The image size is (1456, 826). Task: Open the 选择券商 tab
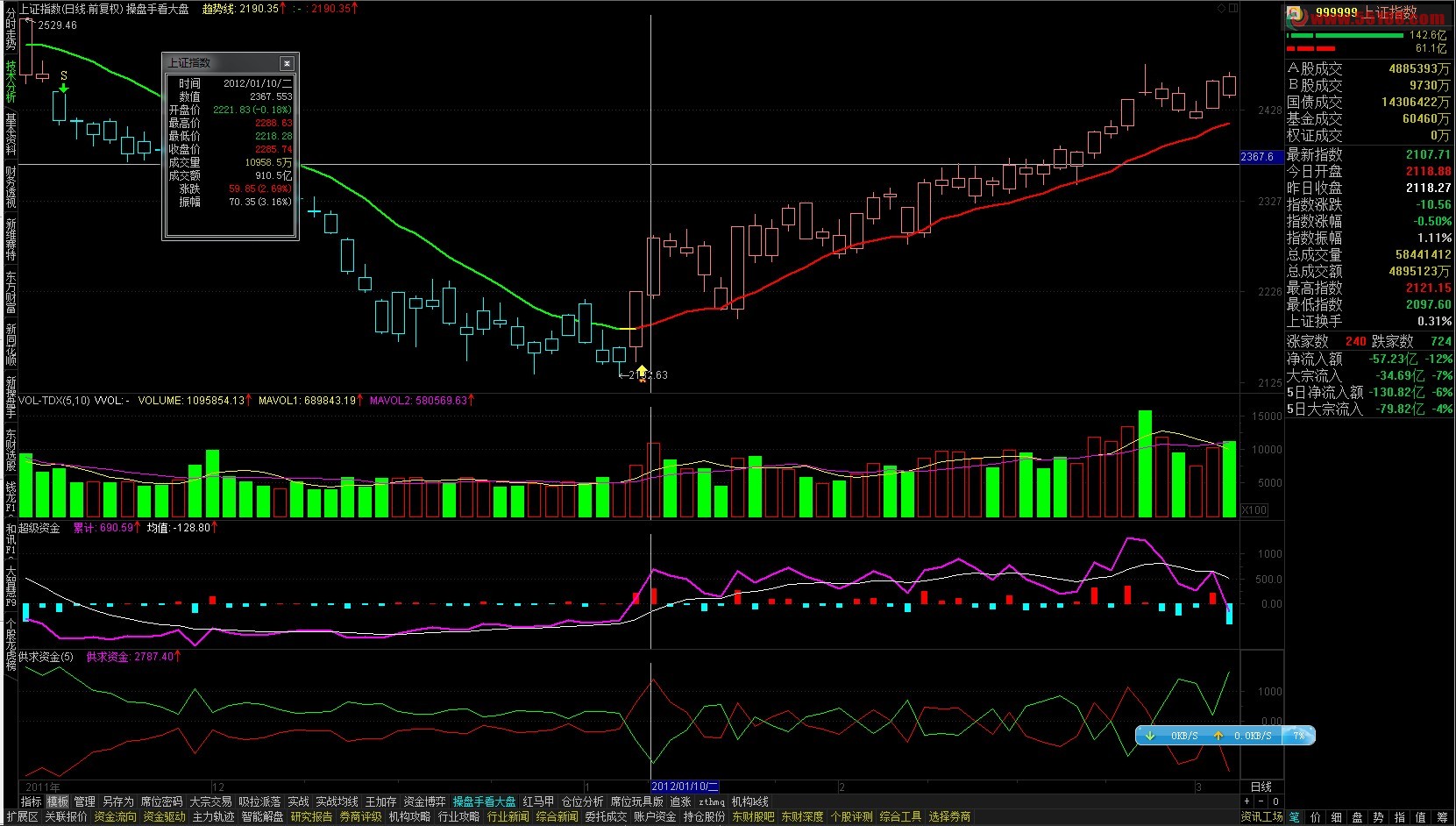tap(949, 816)
